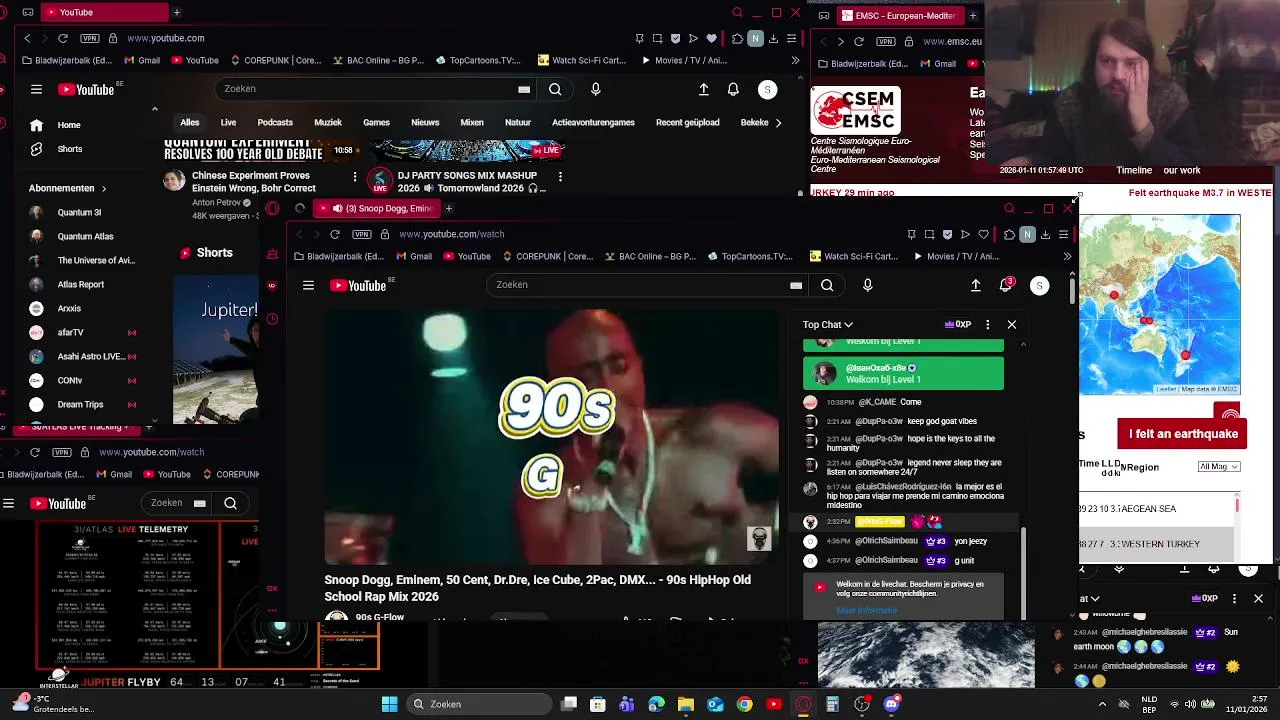This screenshot has height=720, width=1280.
Task: Expand the Abonnementen section chevron
Action: point(103,188)
